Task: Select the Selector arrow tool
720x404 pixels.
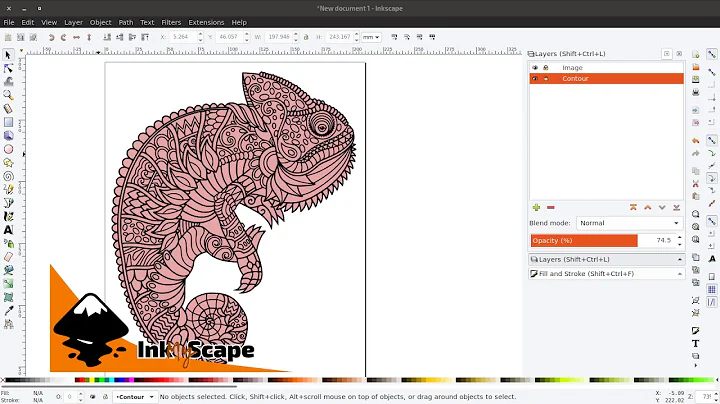Action: [x=8, y=55]
